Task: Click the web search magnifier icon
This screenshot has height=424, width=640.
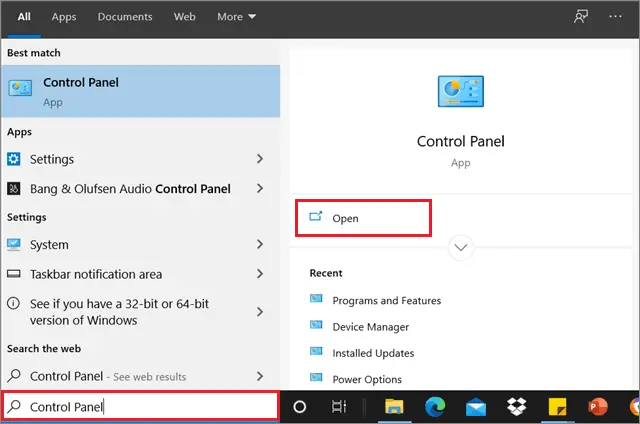Action: pyautogui.click(x=14, y=375)
